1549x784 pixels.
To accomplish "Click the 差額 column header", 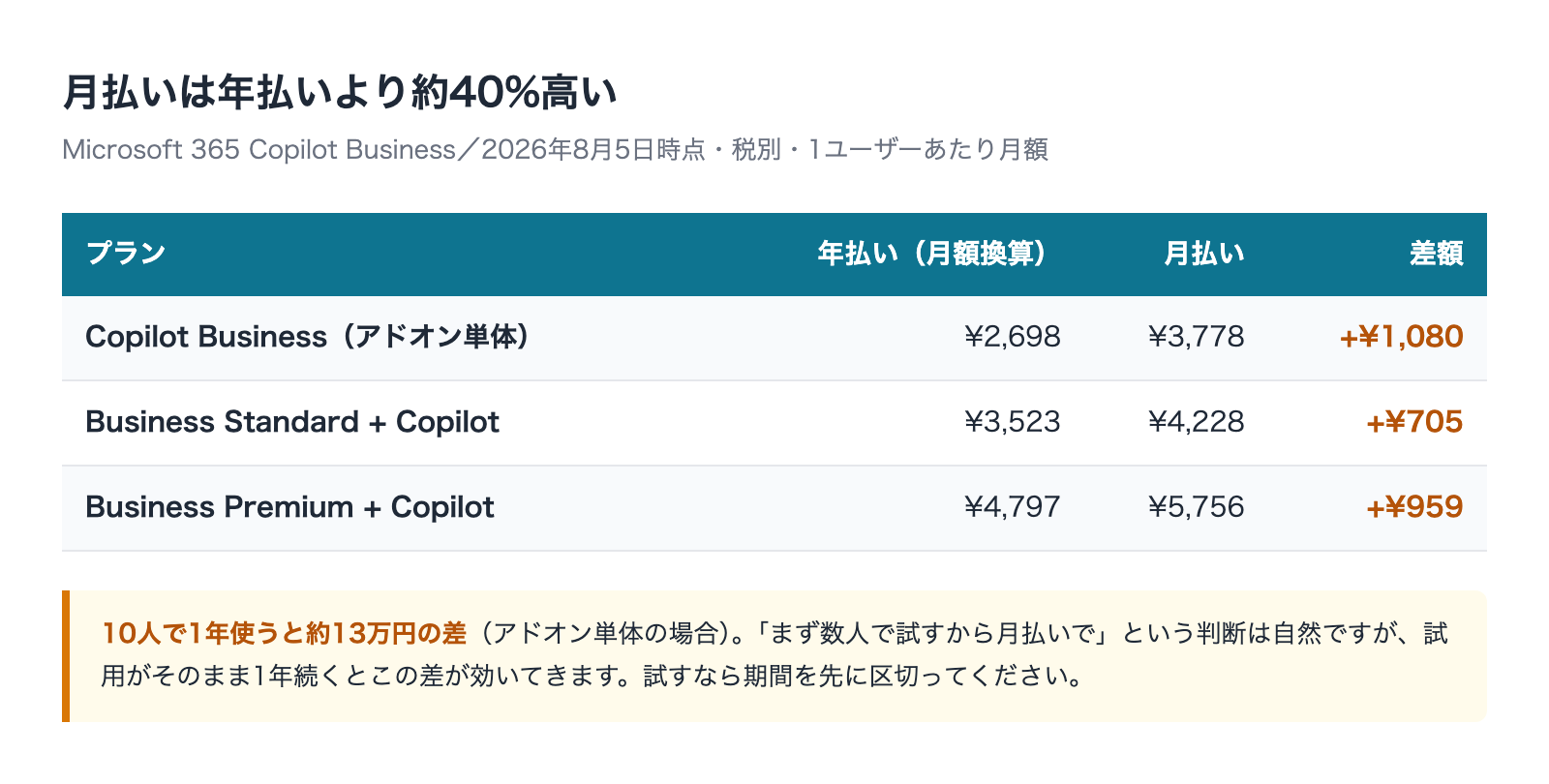I will point(1436,254).
